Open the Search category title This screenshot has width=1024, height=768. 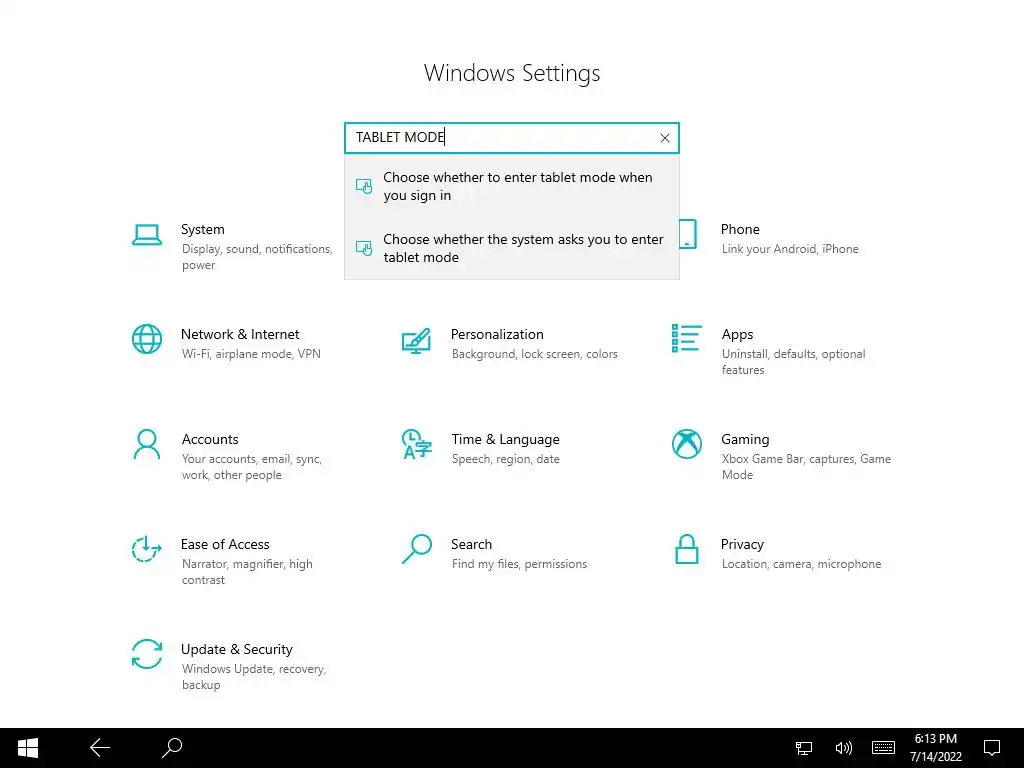pyautogui.click(x=472, y=545)
